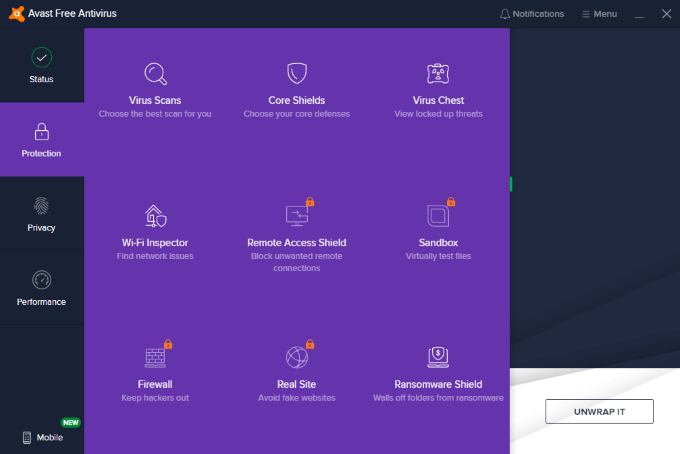Open the Virus Scans magnifier icon
The width and height of the screenshot is (680, 454).
tap(155, 74)
